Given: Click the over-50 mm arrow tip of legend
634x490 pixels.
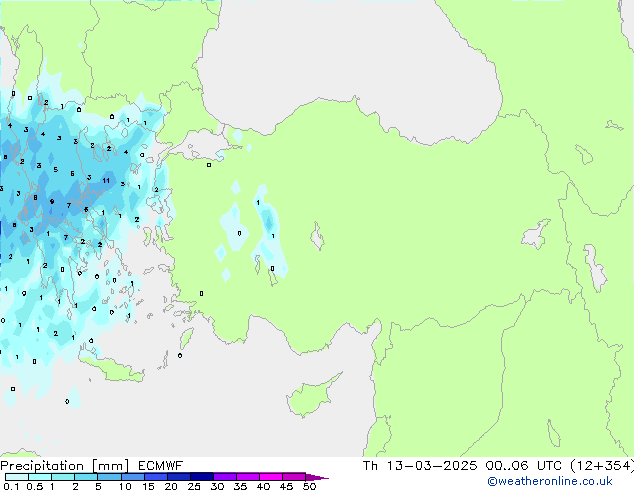Looking at the screenshot, I should click(317, 477).
